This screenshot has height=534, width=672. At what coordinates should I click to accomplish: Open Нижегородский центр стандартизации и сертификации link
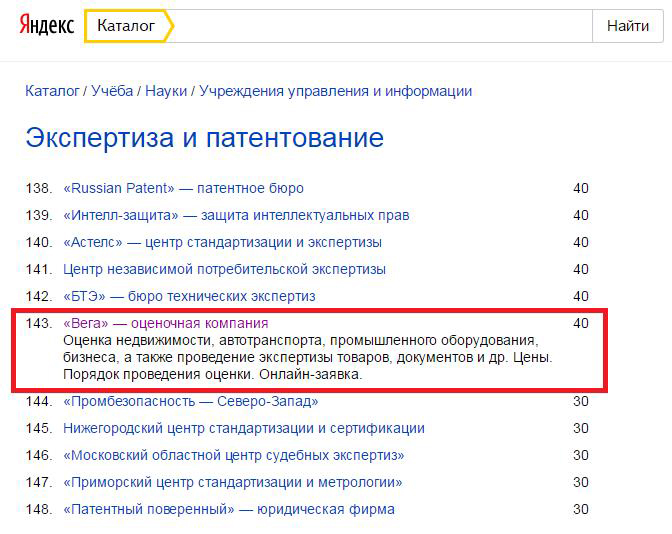(x=244, y=428)
